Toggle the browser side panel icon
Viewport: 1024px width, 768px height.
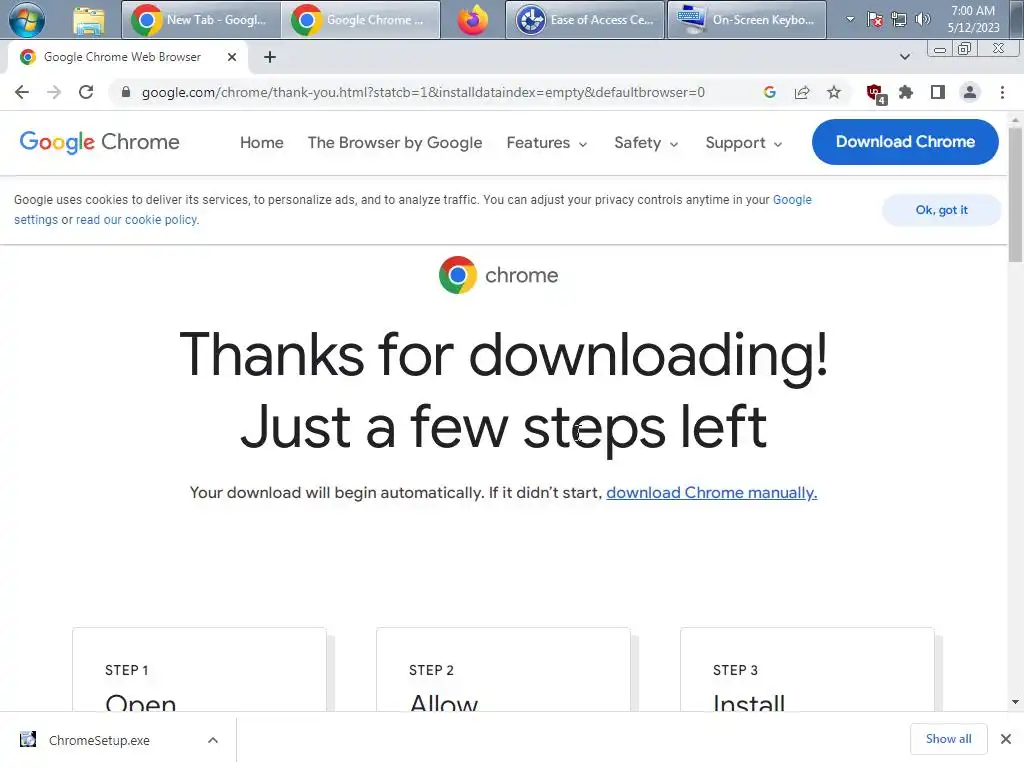[938, 92]
